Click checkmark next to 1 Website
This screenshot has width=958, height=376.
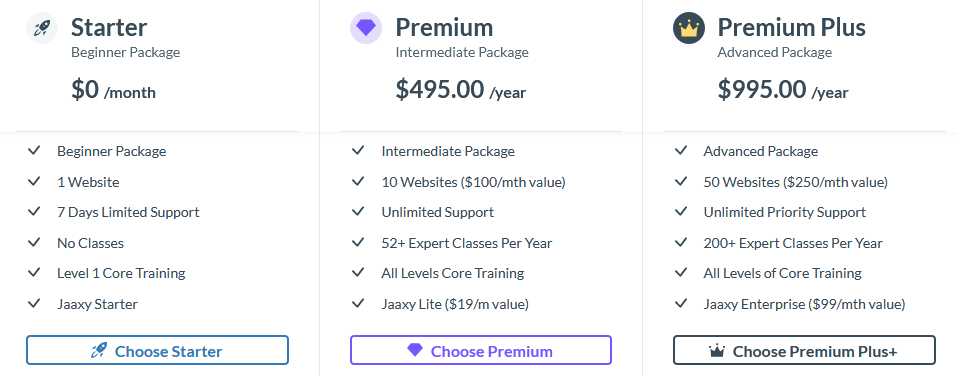[x=34, y=181]
